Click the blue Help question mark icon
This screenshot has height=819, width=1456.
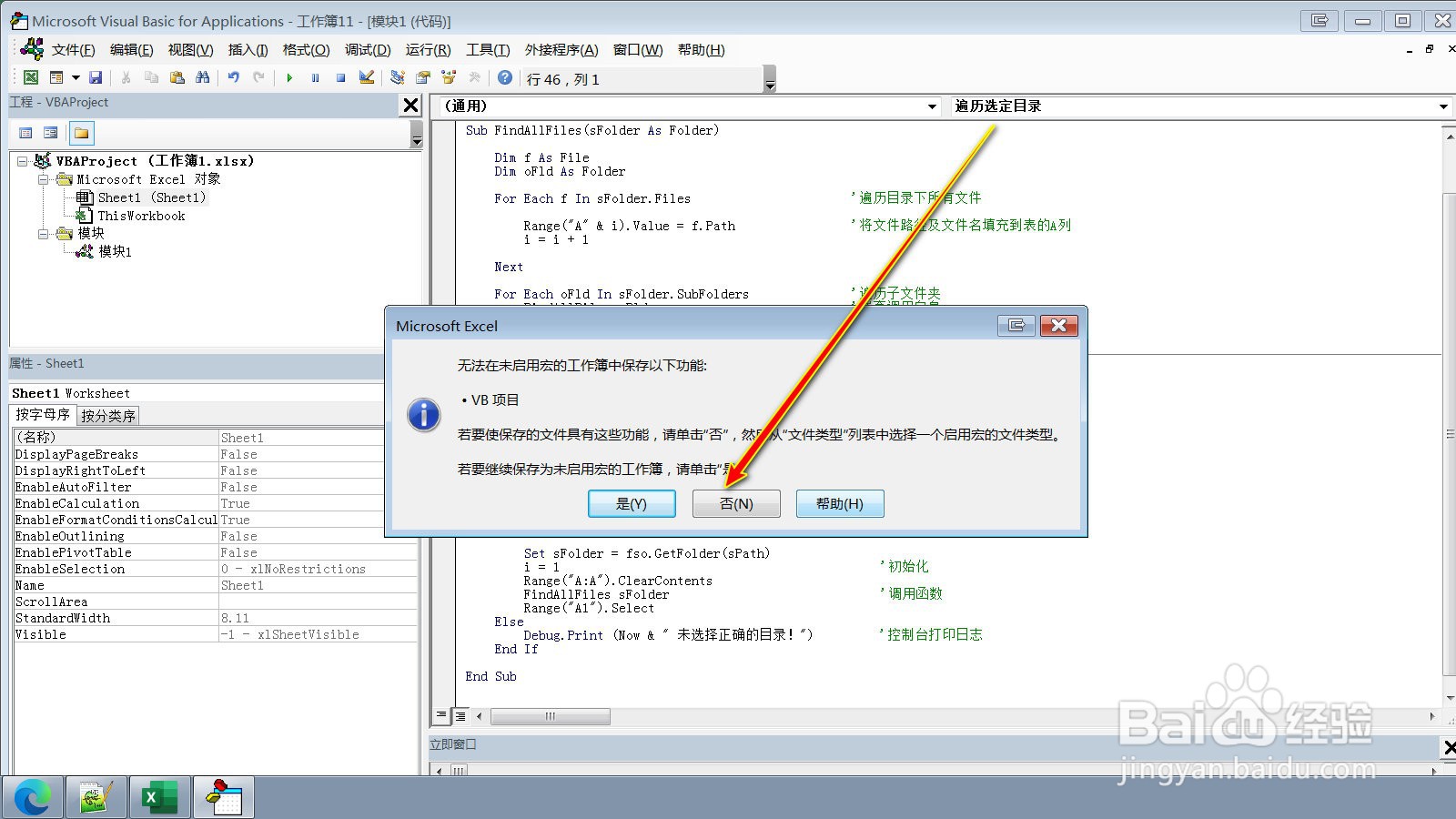point(505,78)
